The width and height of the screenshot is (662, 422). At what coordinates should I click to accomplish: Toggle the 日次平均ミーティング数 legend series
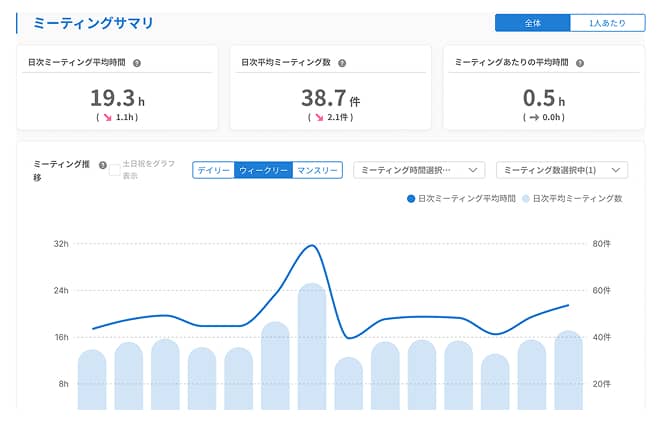tap(572, 198)
